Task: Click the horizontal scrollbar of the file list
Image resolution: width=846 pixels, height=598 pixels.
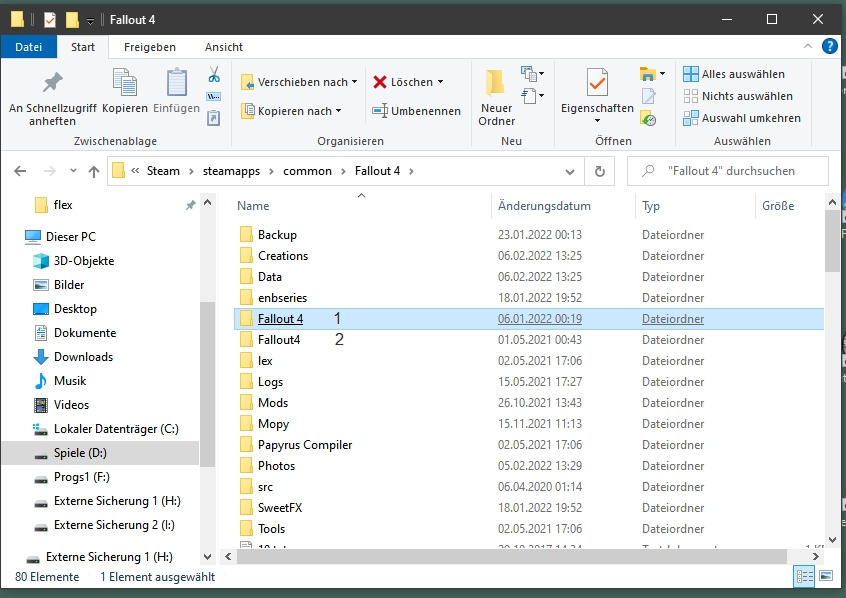Action: (500, 556)
